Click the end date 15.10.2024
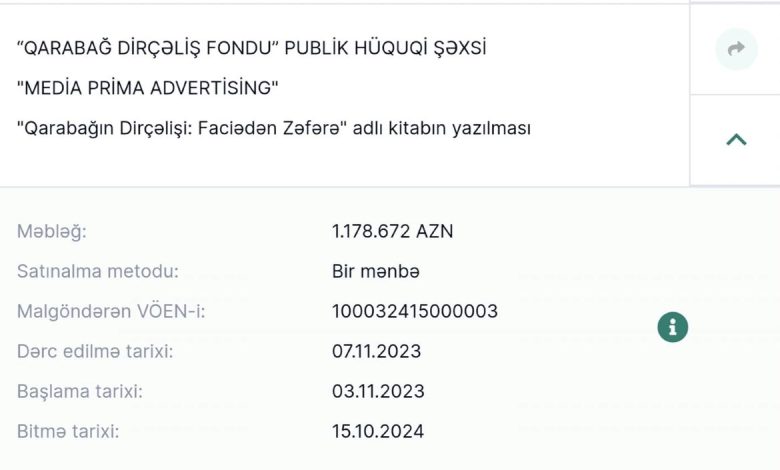The image size is (780, 470). [x=378, y=431]
